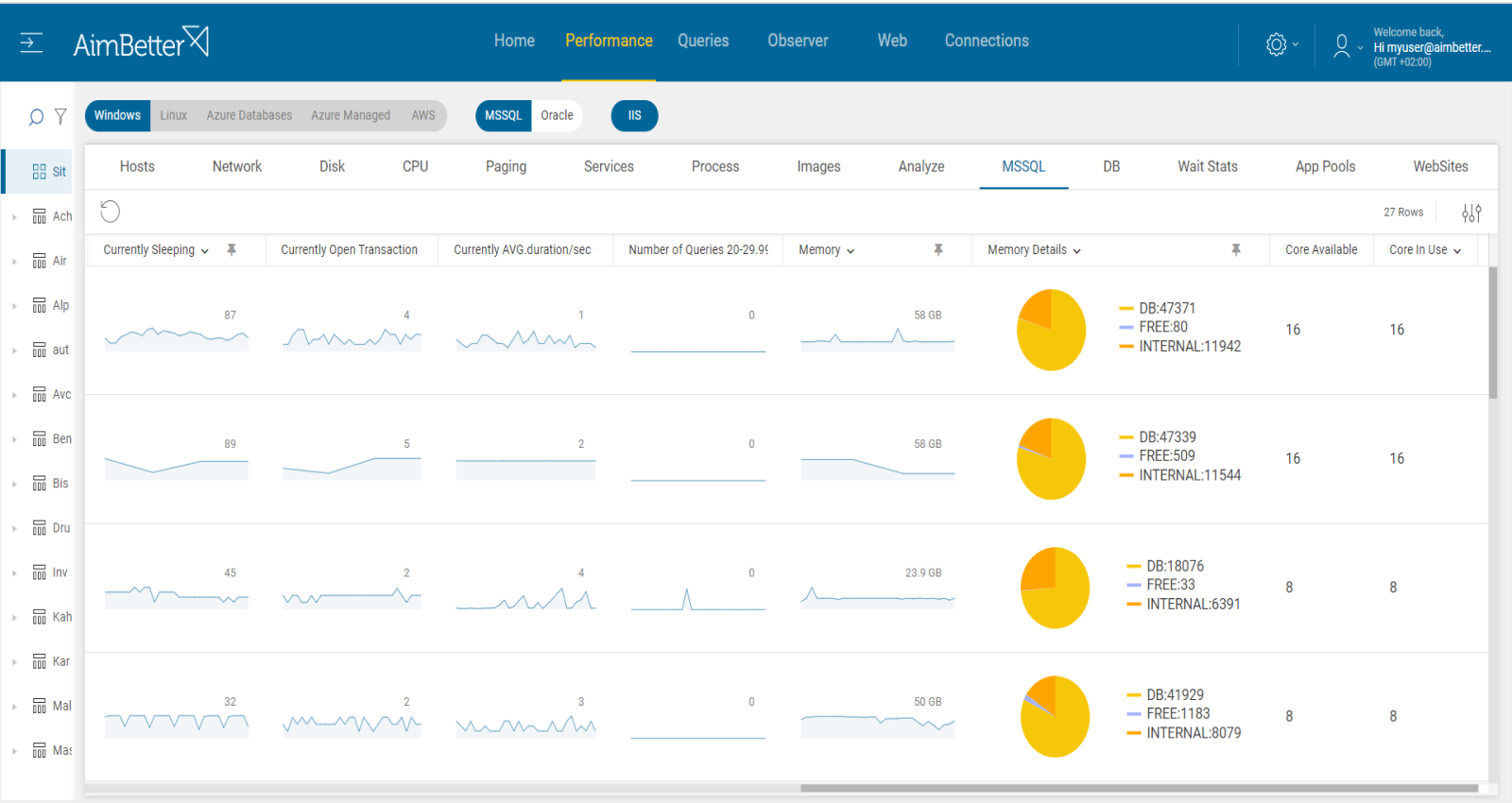Screen dimensions: 1512x803
Task: Click server icon next to Ach
Action: coord(39,216)
